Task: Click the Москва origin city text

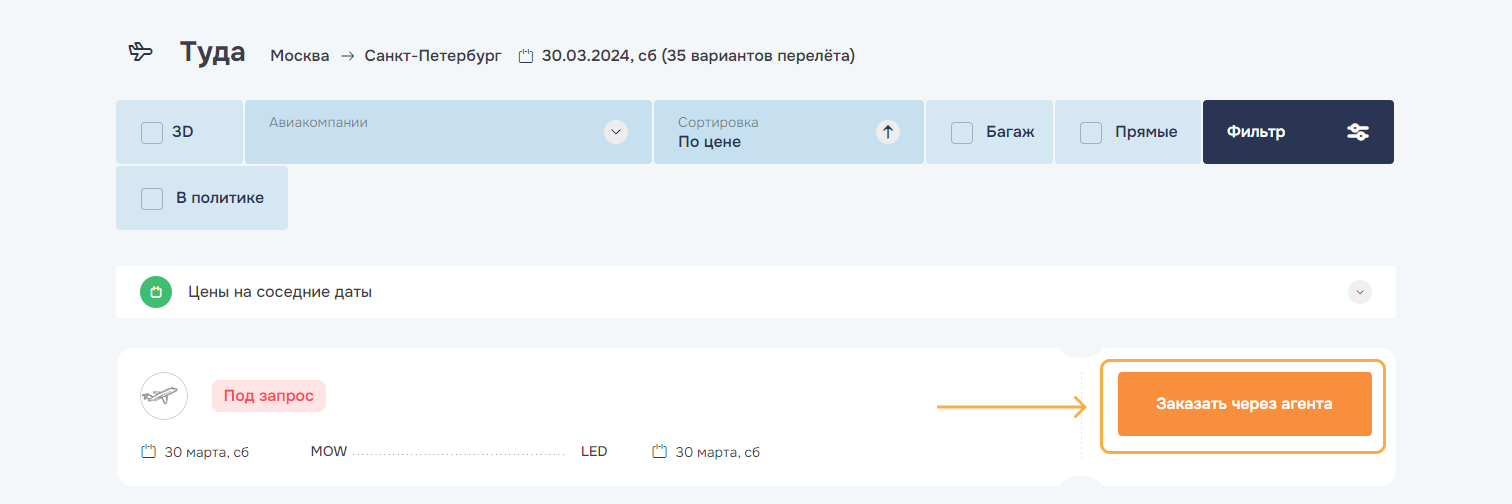Action: click(x=299, y=56)
